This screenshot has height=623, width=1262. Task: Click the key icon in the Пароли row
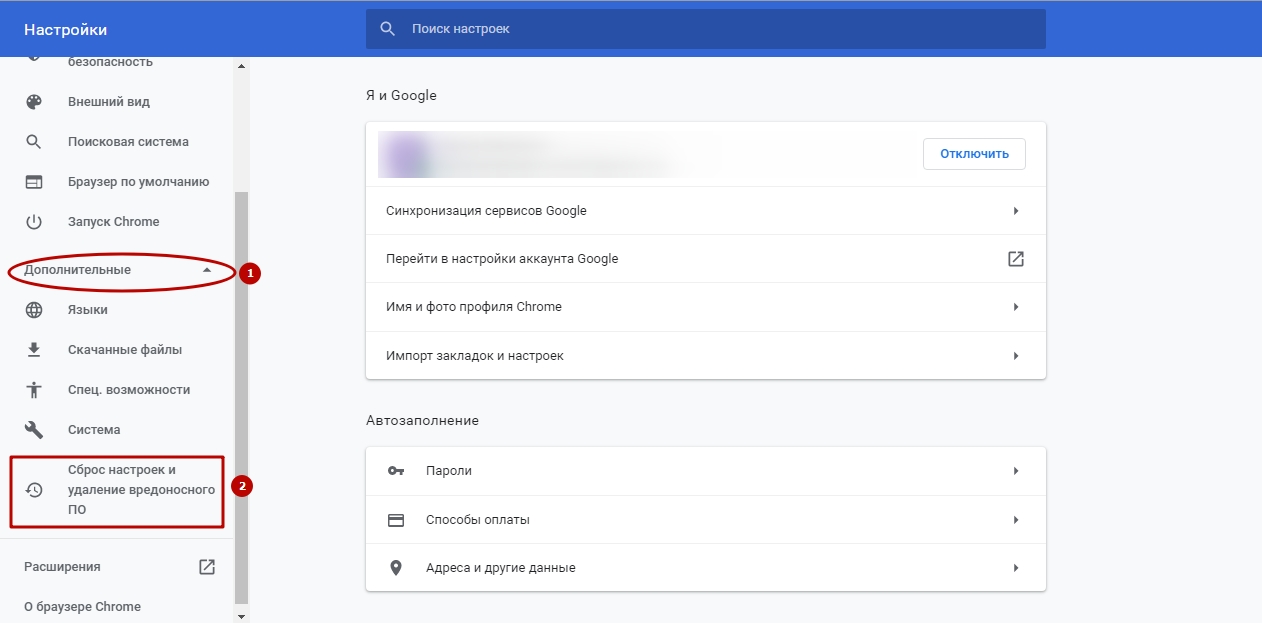[396, 471]
